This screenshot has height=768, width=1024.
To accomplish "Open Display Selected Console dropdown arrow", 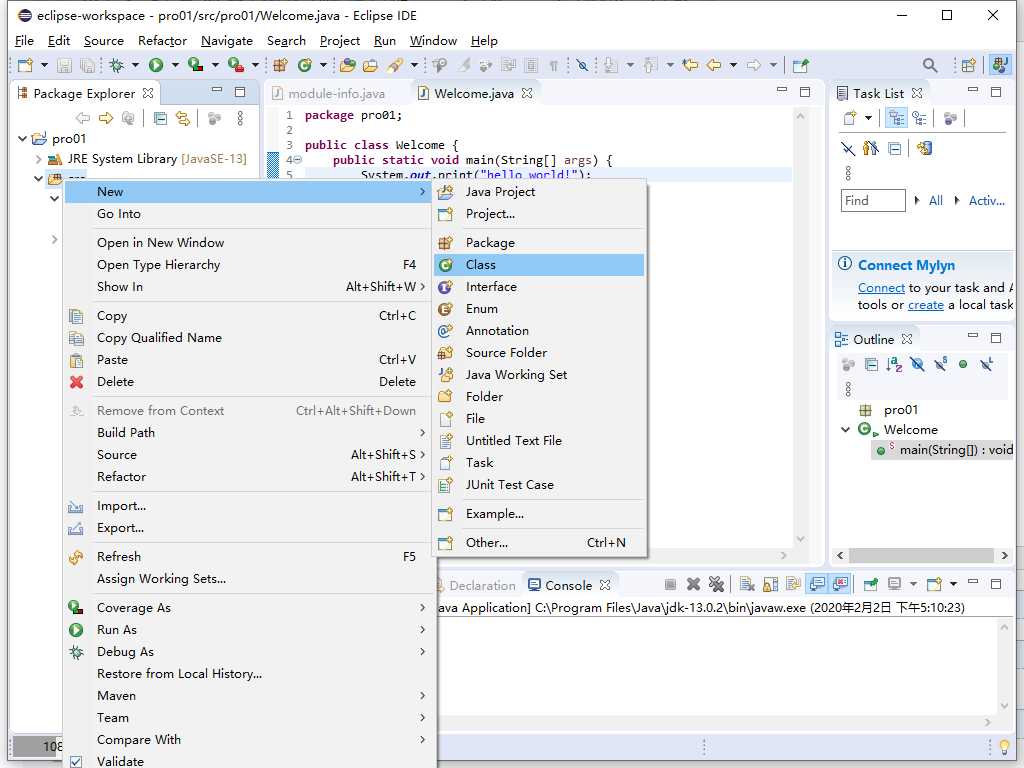I will tap(914, 584).
